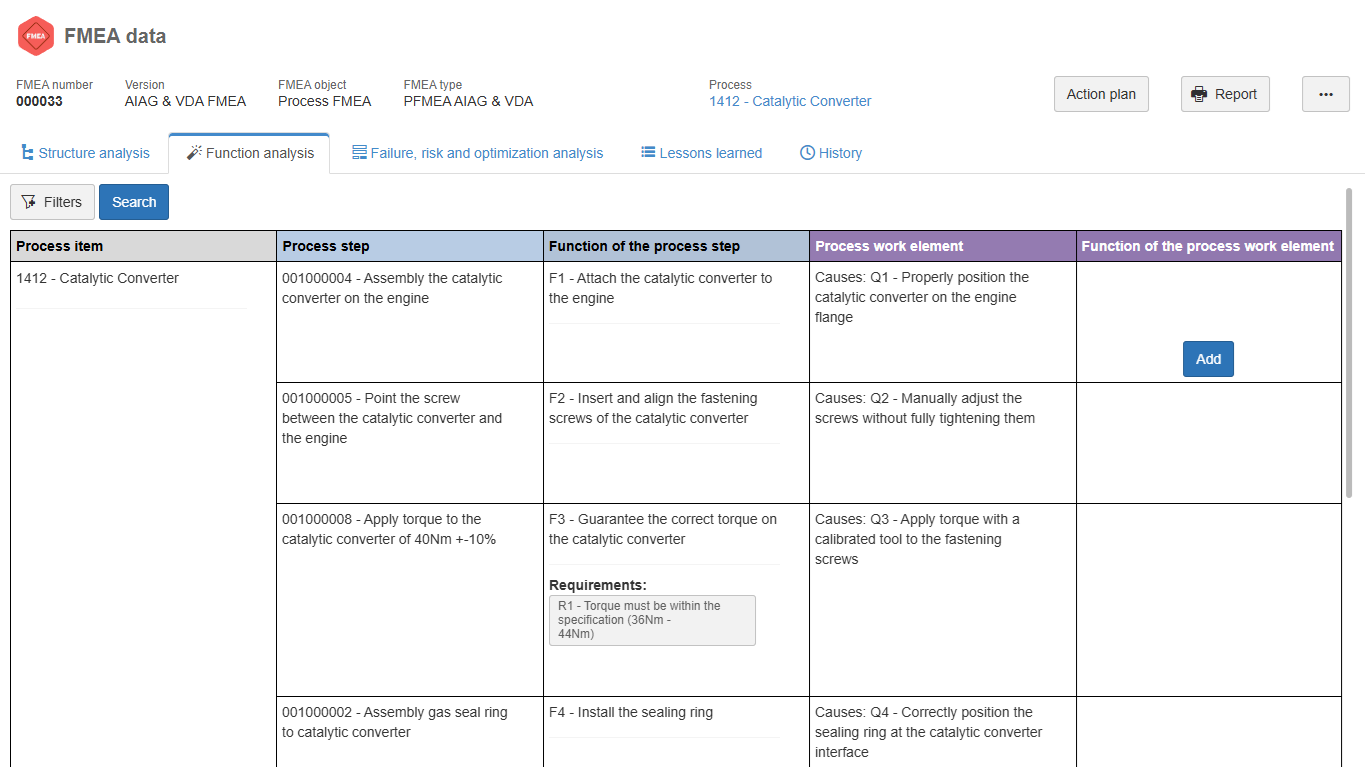Go to the History tab

click(x=830, y=153)
